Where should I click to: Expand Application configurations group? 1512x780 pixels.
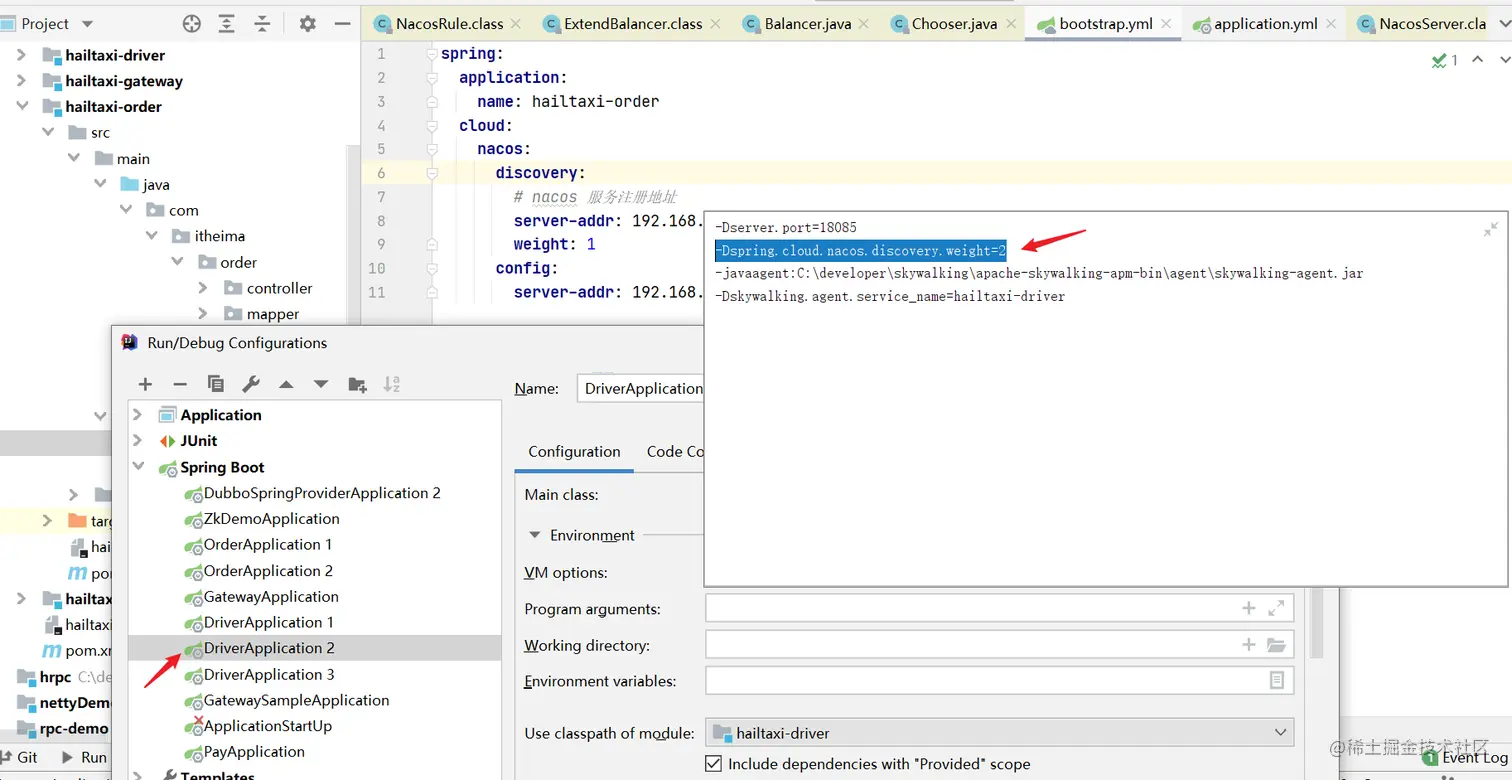click(138, 415)
